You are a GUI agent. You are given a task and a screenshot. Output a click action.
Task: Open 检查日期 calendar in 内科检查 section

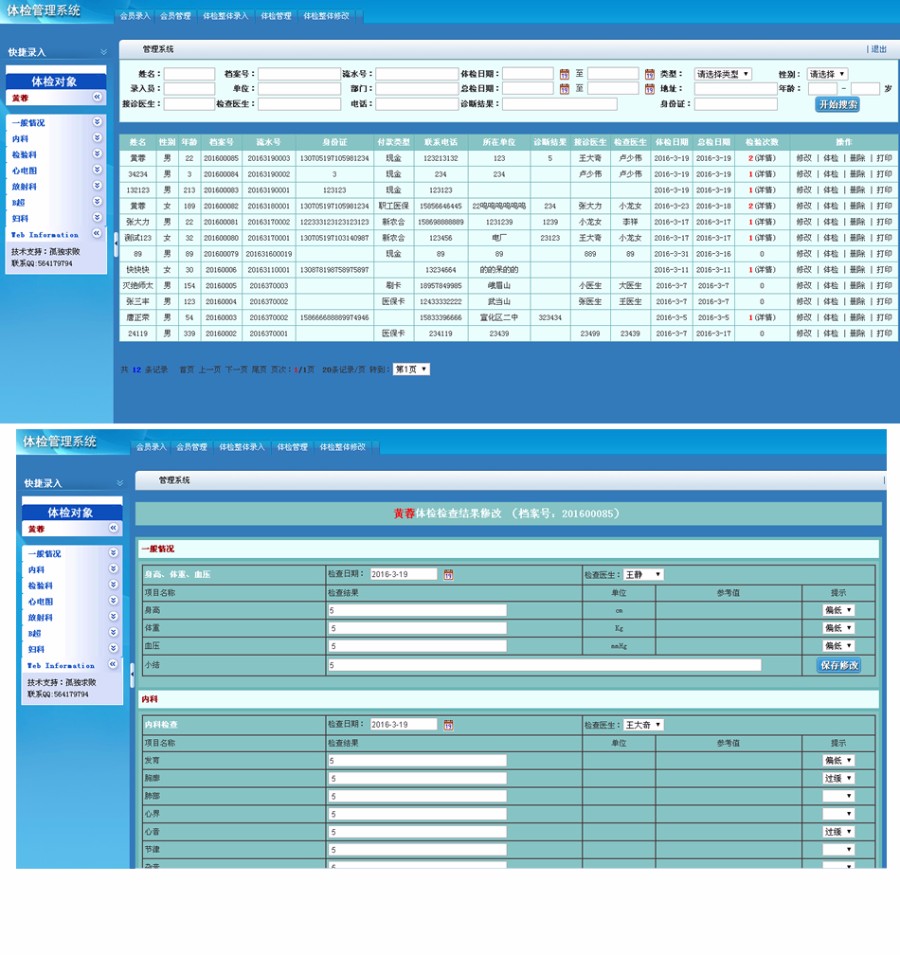(448, 725)
